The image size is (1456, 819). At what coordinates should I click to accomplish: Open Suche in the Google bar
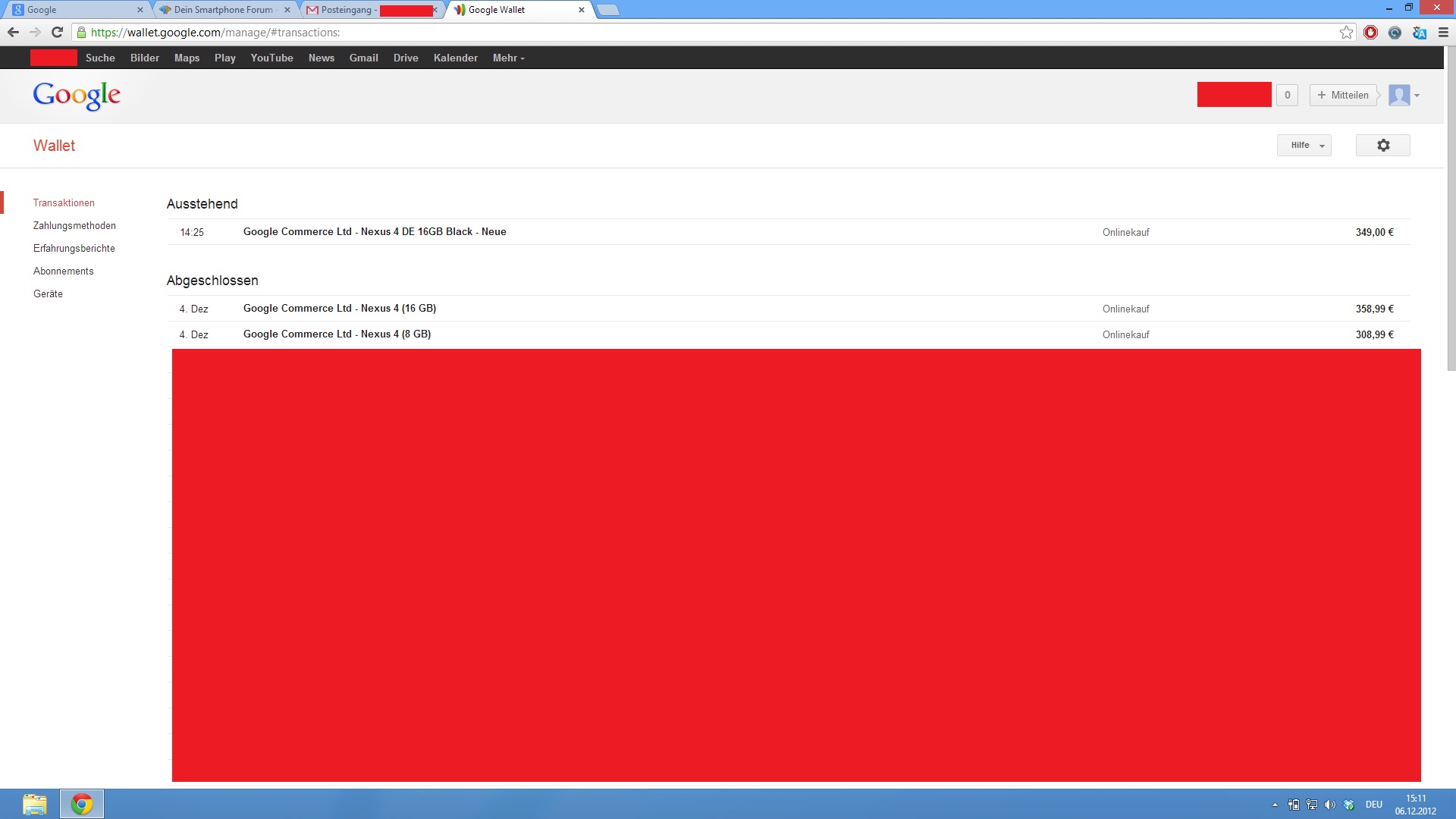[x=100, y=58]
